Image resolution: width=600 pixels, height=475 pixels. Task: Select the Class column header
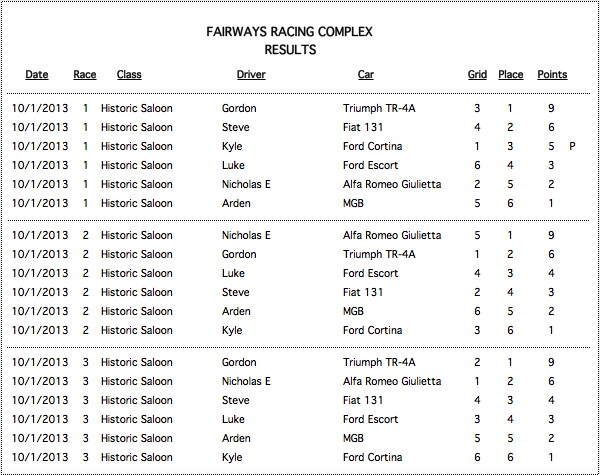point(129,75)
